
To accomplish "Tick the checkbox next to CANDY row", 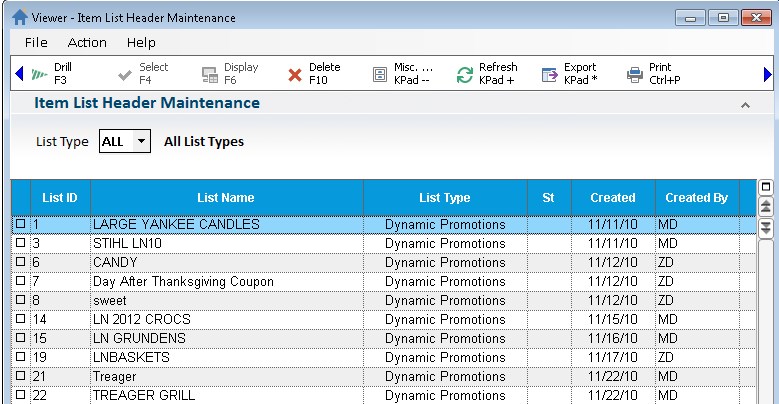I will point(20,263).
